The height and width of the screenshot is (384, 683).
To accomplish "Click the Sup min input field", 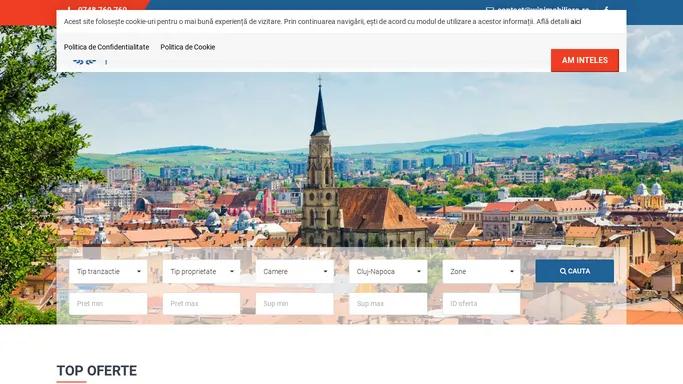I will point(294,303).
